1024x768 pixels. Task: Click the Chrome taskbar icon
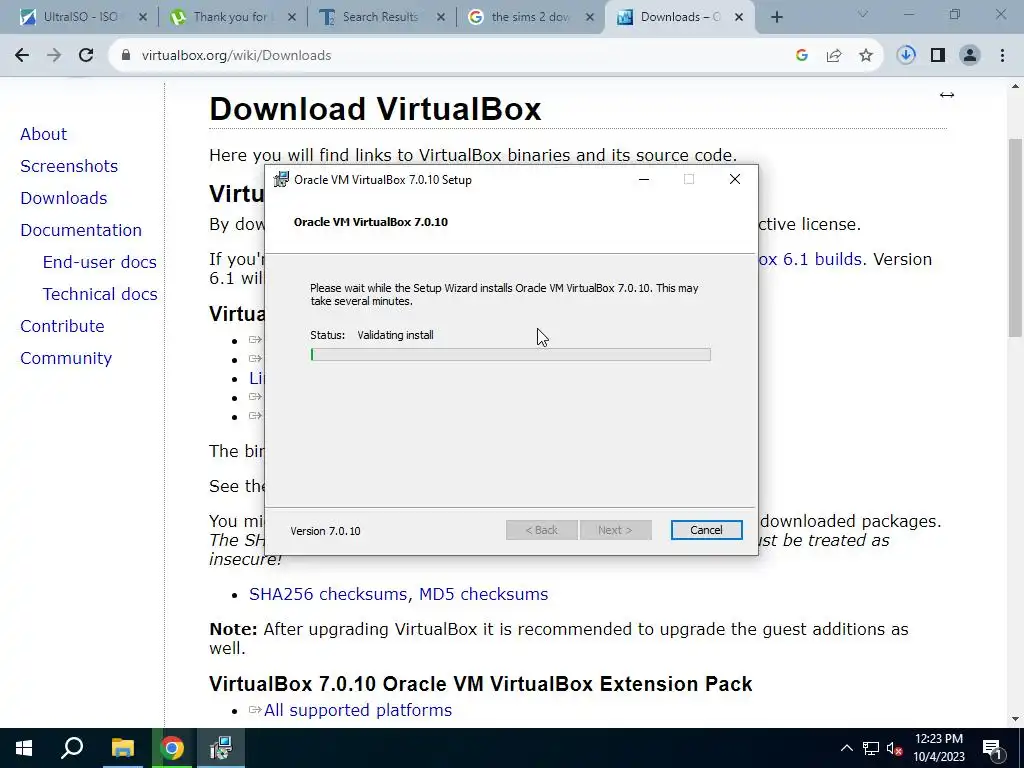pos(172,748)
